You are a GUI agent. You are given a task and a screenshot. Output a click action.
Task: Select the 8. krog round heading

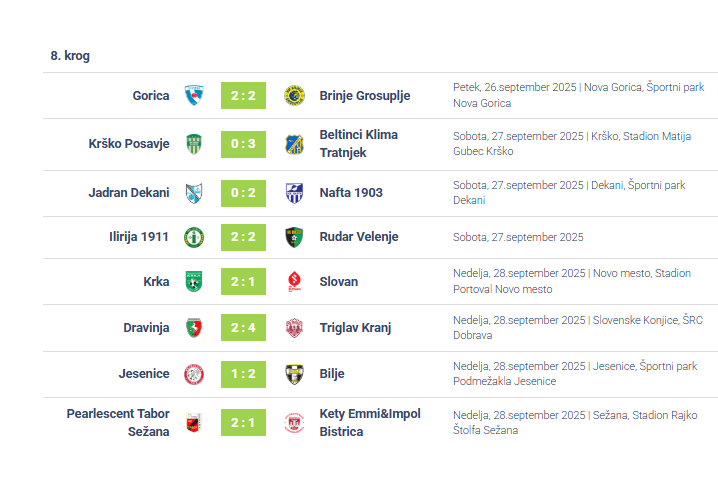(70, 56)
